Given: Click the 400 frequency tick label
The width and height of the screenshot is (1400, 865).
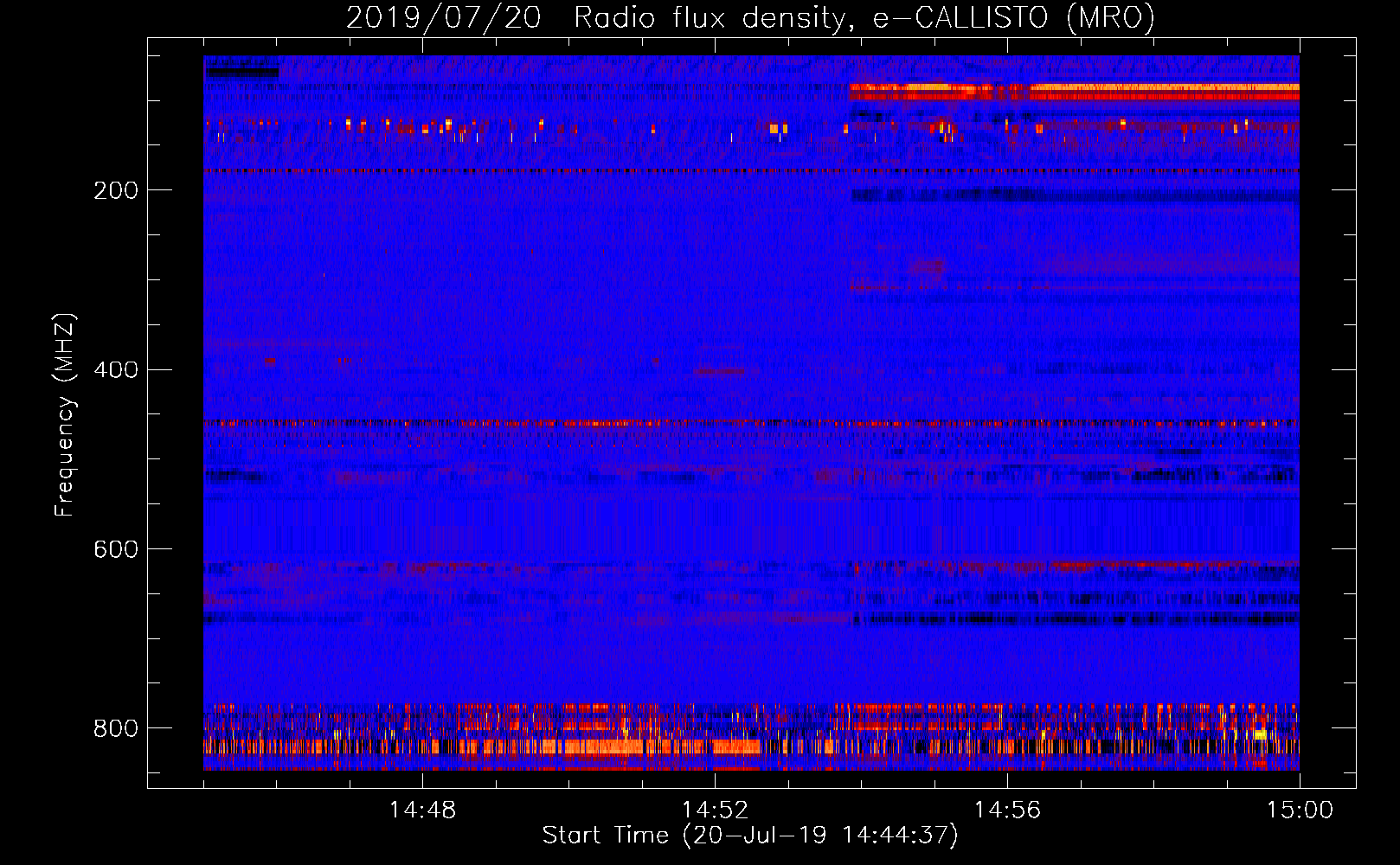Looking at the screenshot, I should 116,370.
